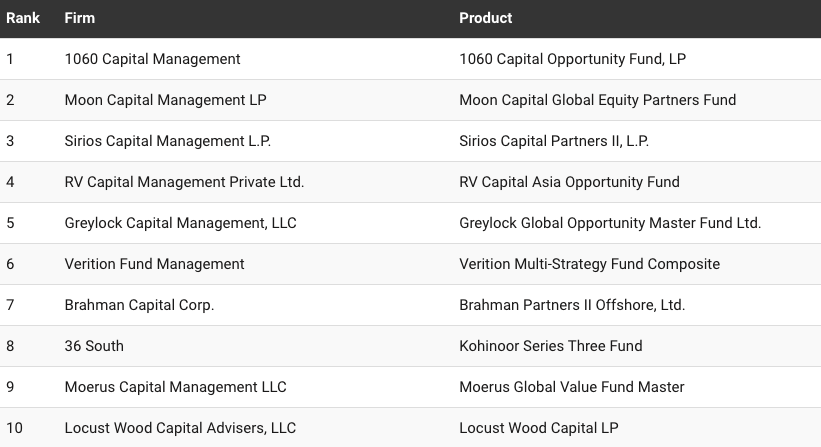
Task: Click Greylock Global Opportunity Master Fund Ltd.
Action: click(x=610, y=223)
